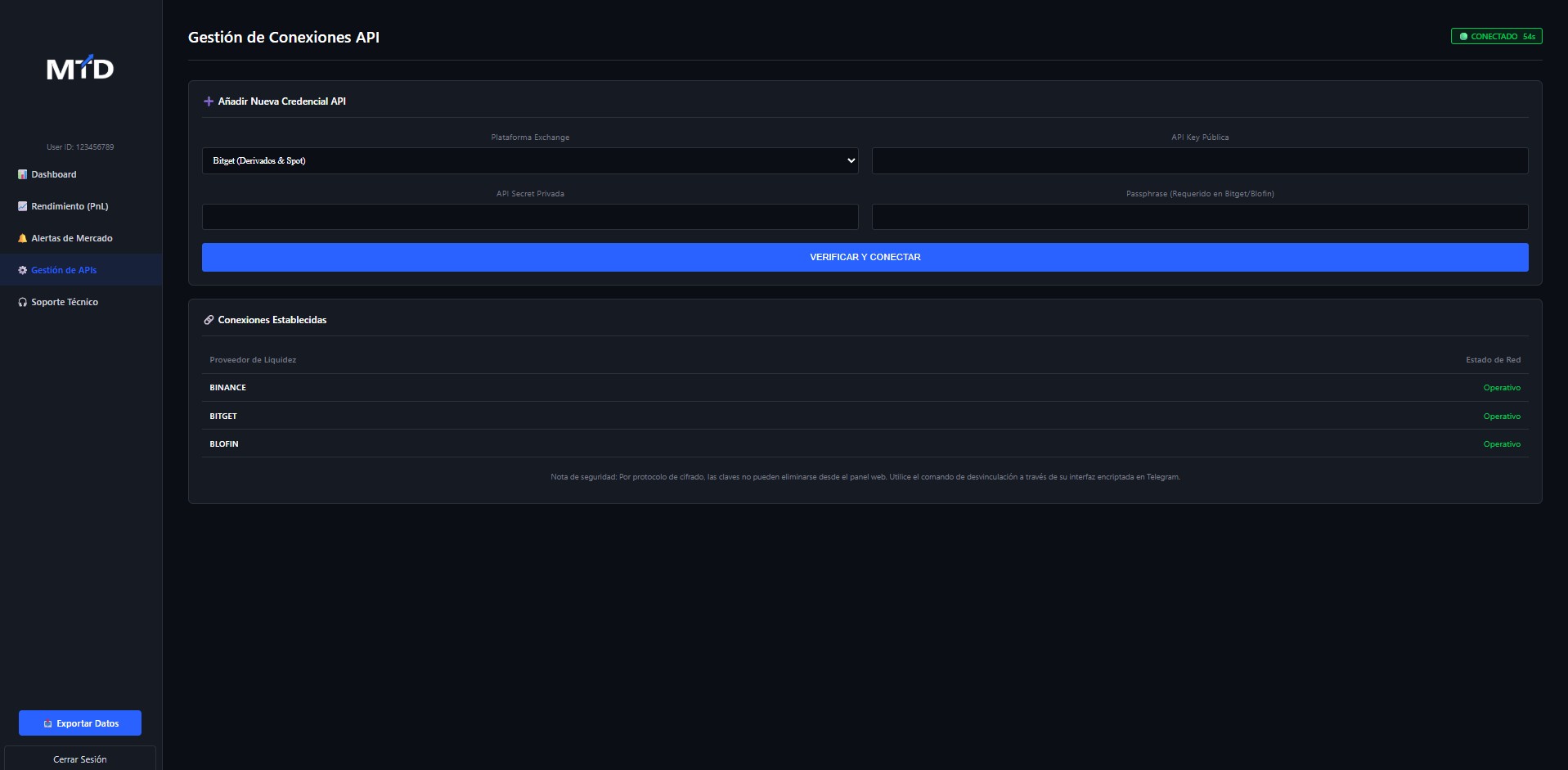The width and height of the screenshot is (1568, 770).
Task: Open the Dashboard menu item
Action: pyautogui.click(x=54, y=174)
